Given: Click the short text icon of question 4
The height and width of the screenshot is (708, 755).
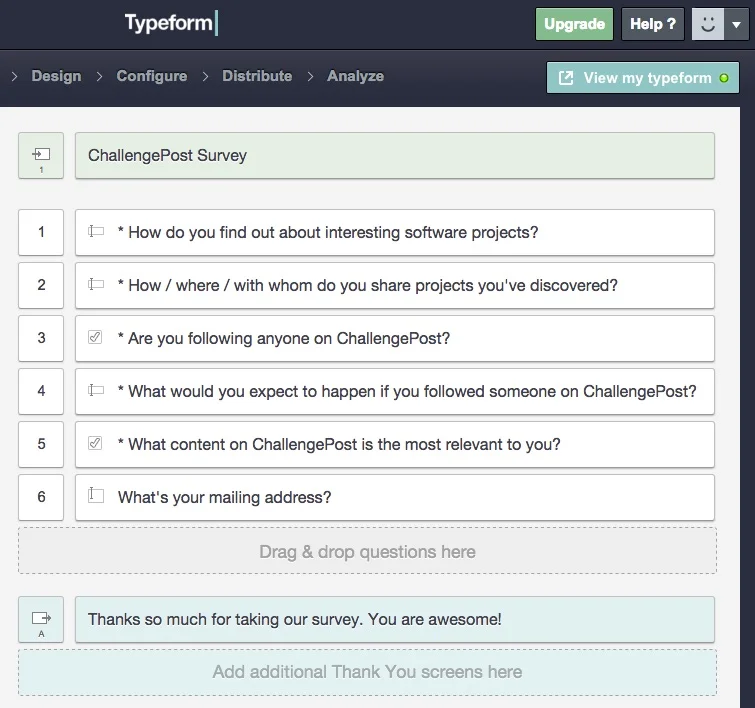Looking at the screenshot, I should coord(96,390).
